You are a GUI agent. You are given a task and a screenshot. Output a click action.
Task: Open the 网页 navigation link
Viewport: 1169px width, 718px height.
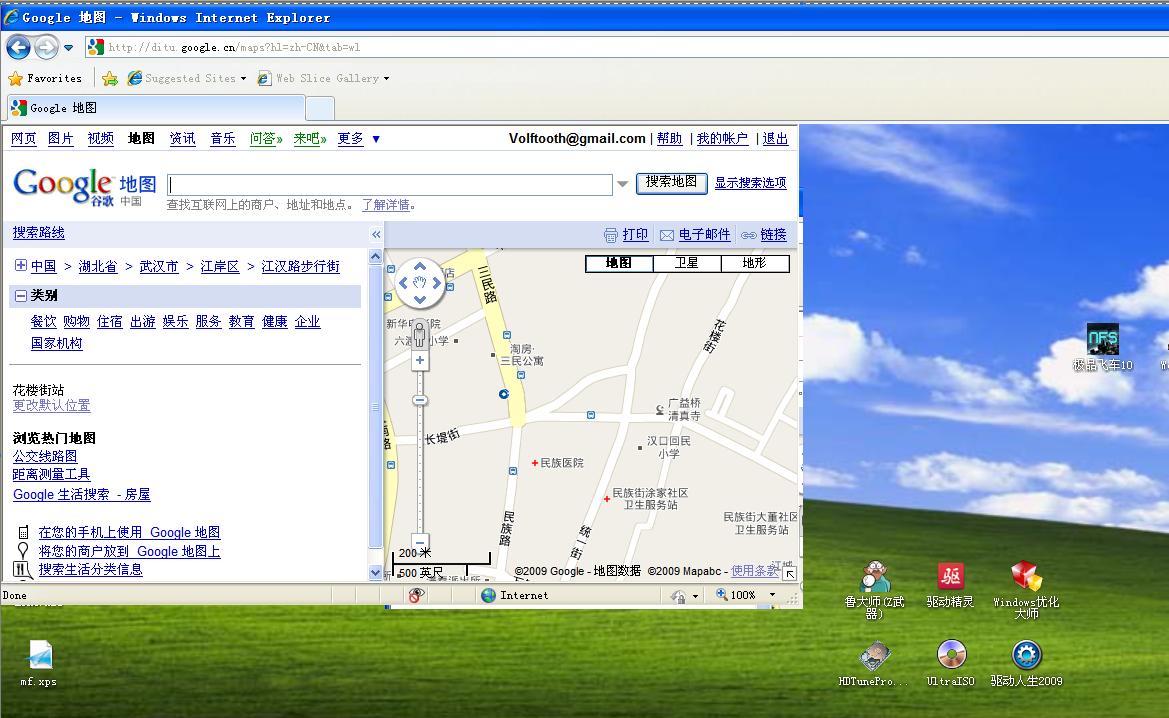[24, 139]
